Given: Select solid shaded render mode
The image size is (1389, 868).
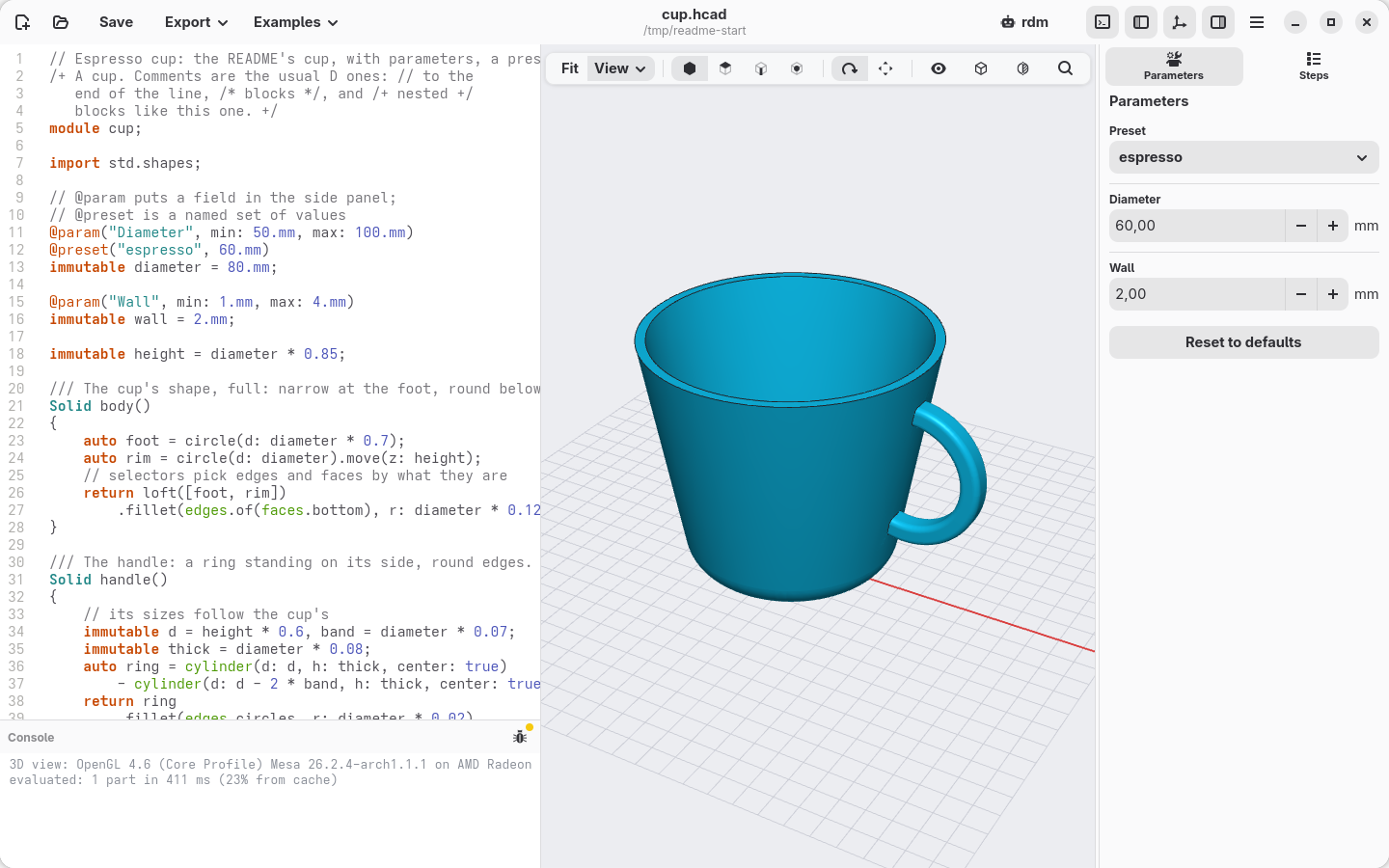Looking at the screenshot, I should [690, 68].
